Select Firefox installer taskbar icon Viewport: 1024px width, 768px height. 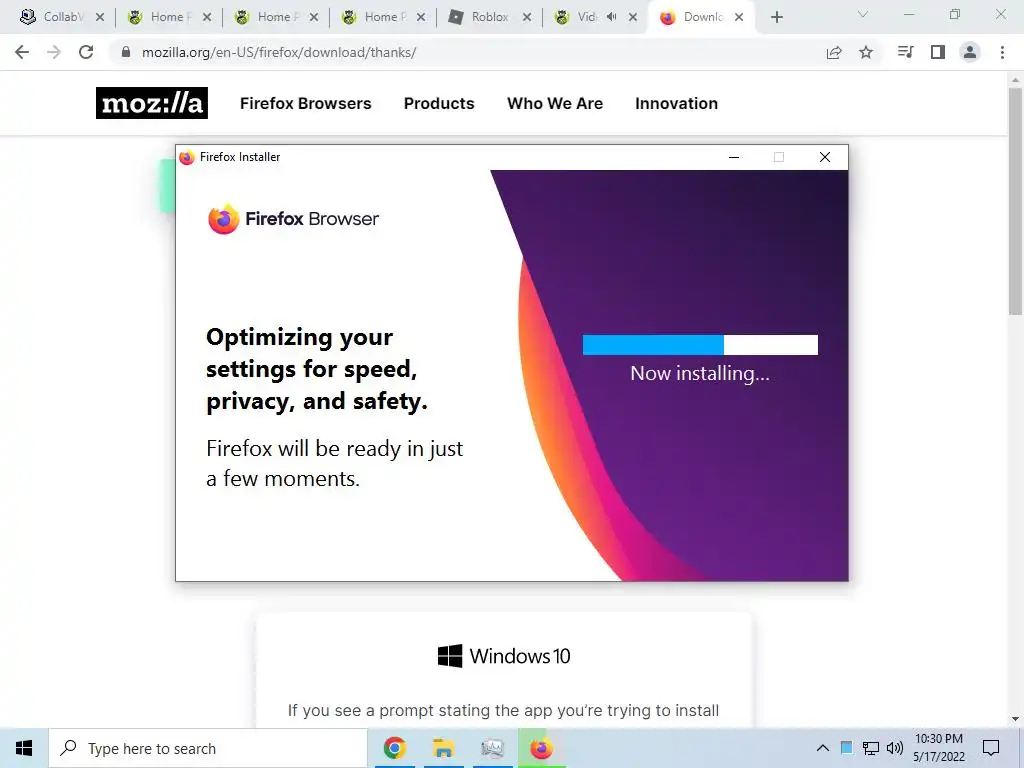[x=541, y=748]
